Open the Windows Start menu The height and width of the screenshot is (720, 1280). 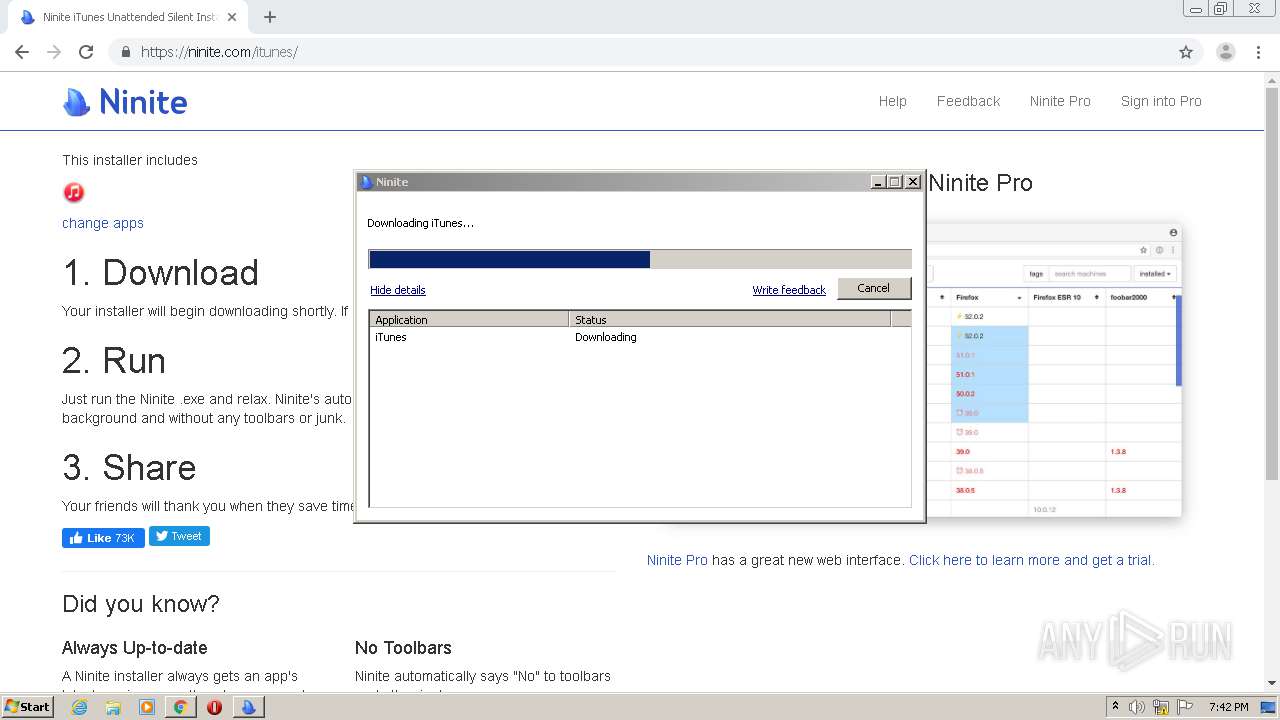27,707
